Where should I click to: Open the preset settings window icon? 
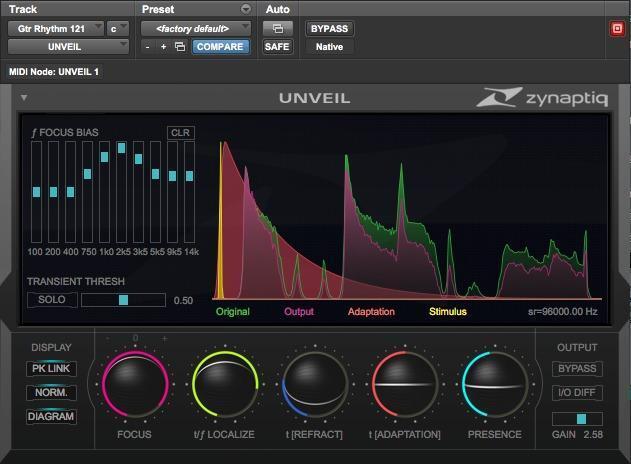pyautogui.click(x=180, y=47)
